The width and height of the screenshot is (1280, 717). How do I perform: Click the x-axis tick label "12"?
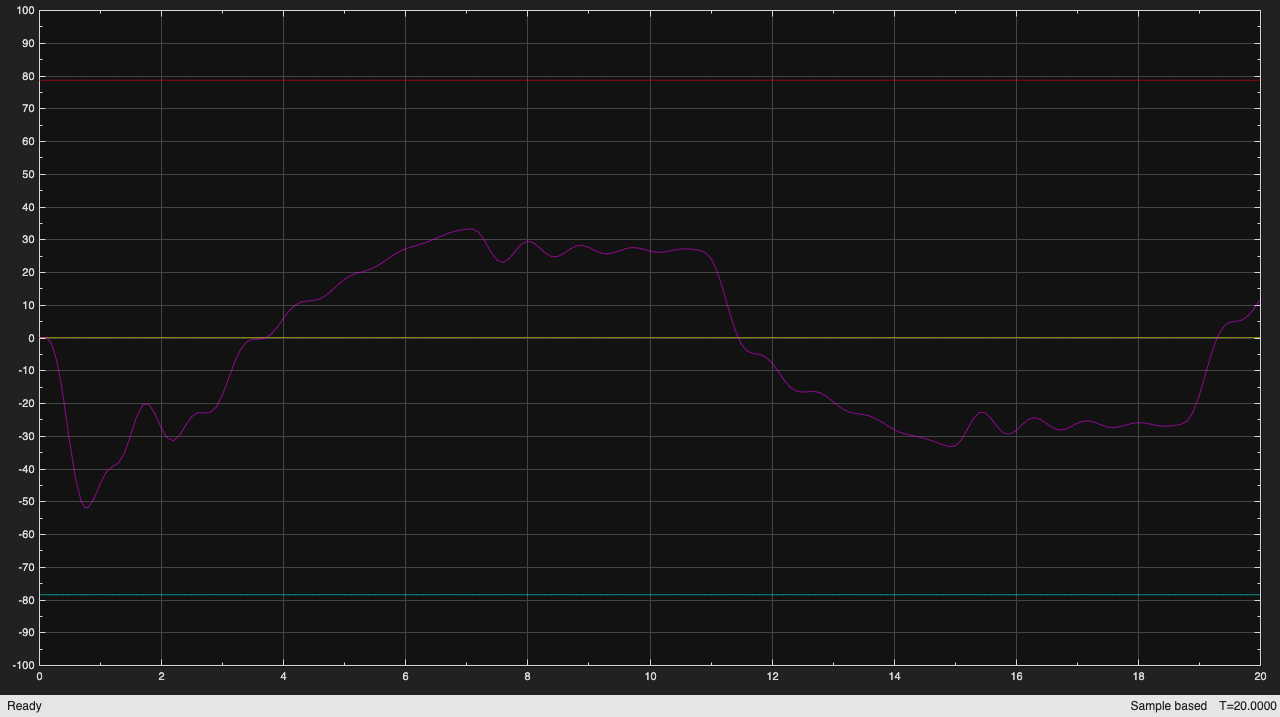pyautogui.click(x=772, y=676)
